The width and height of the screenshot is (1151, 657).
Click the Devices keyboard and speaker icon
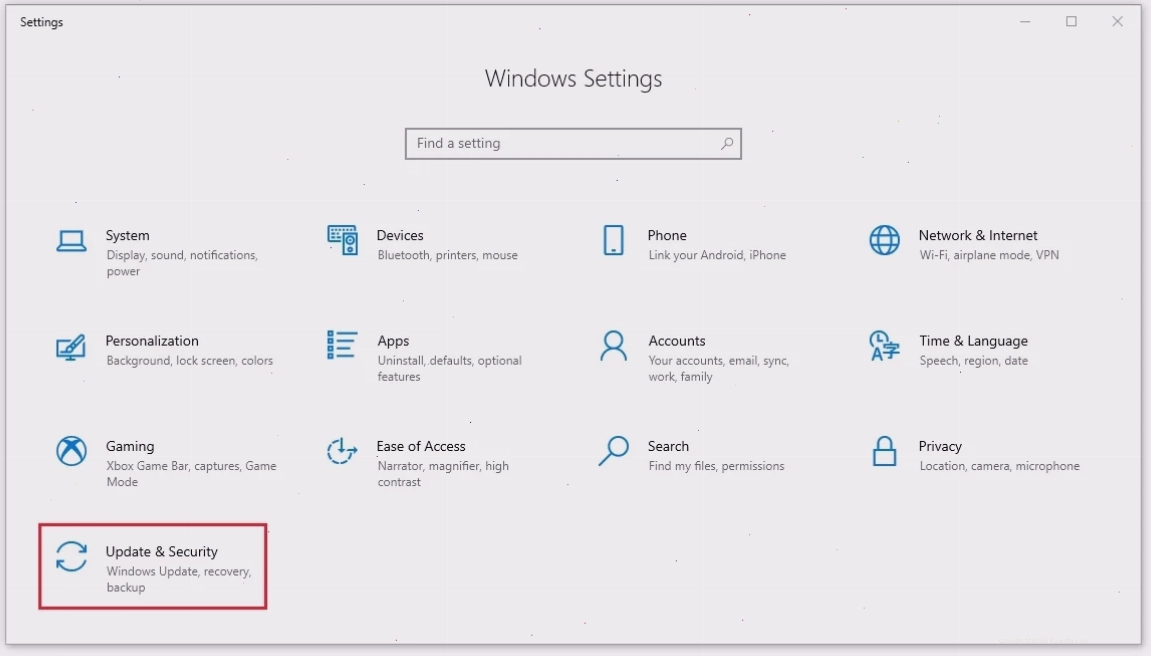pyautogui.click(x=342, y=240)
